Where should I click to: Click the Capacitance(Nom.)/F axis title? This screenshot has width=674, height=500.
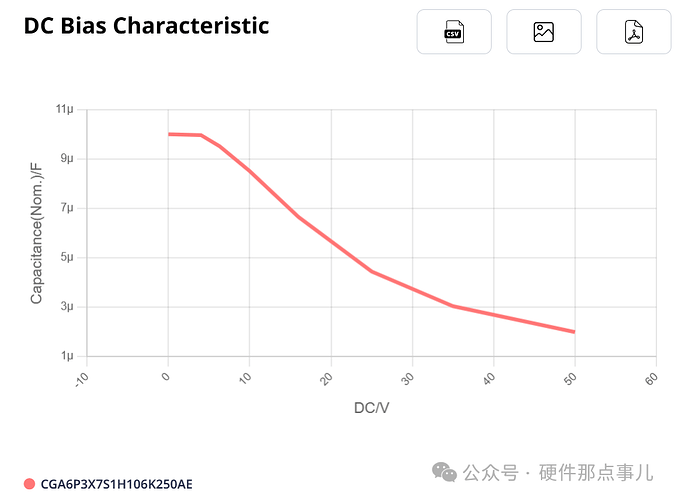click(x=36, y=232)
